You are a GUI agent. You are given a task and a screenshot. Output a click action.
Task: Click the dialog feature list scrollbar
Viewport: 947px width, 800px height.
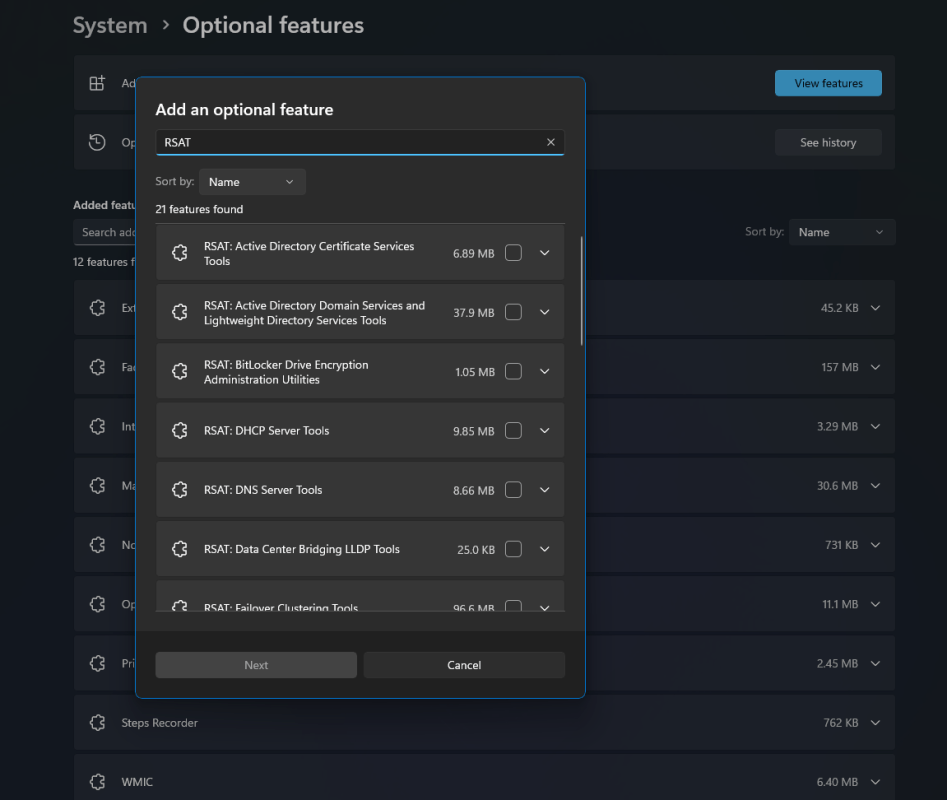[582, 290]
